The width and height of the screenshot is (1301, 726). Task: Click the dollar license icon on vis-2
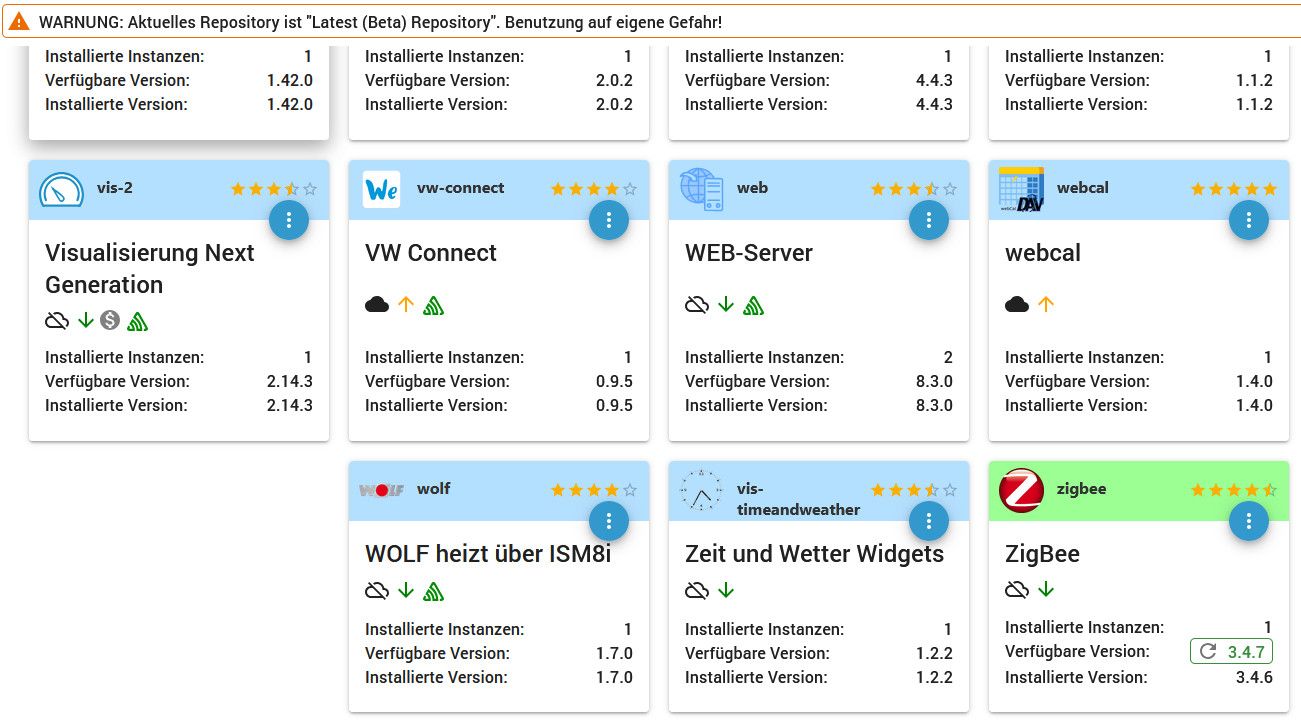[110, 320]
